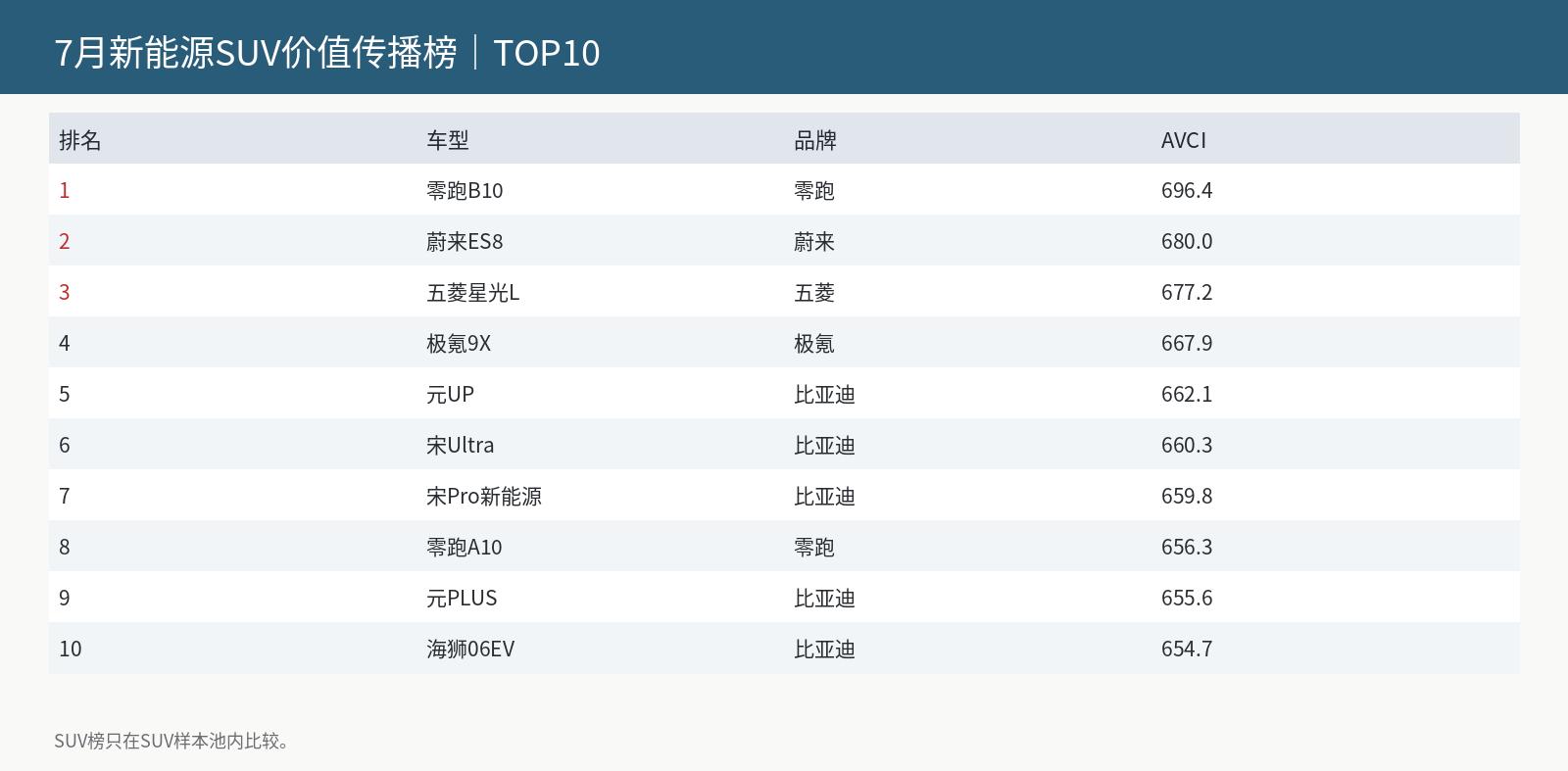Click the red rank number in the 五菱星光L row
1568x771 pixels.
pos(65,292)
